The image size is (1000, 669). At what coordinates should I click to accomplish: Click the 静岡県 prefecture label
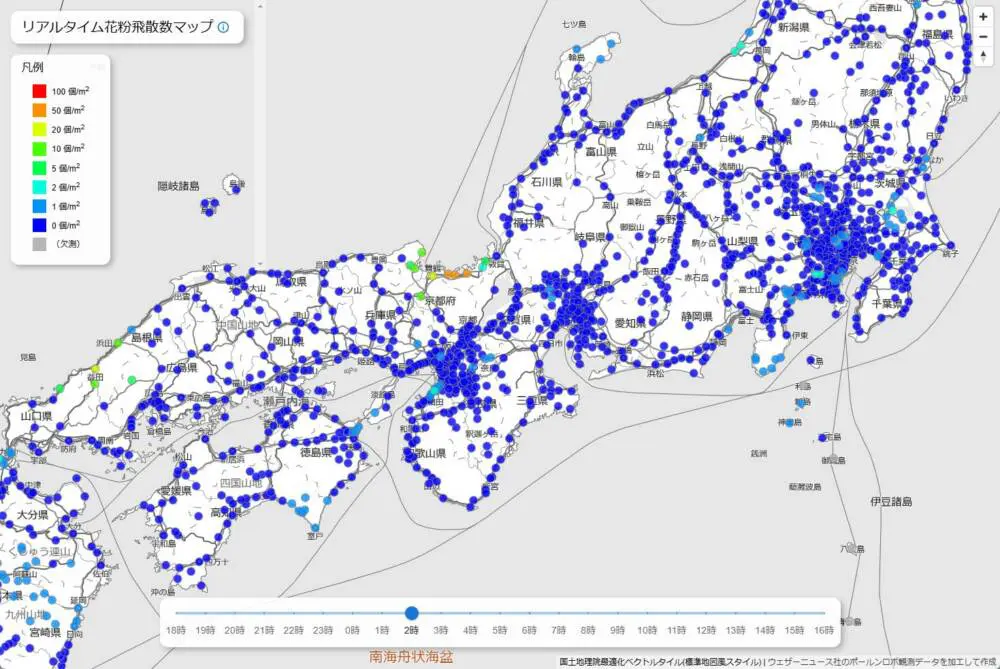(696, 316)
